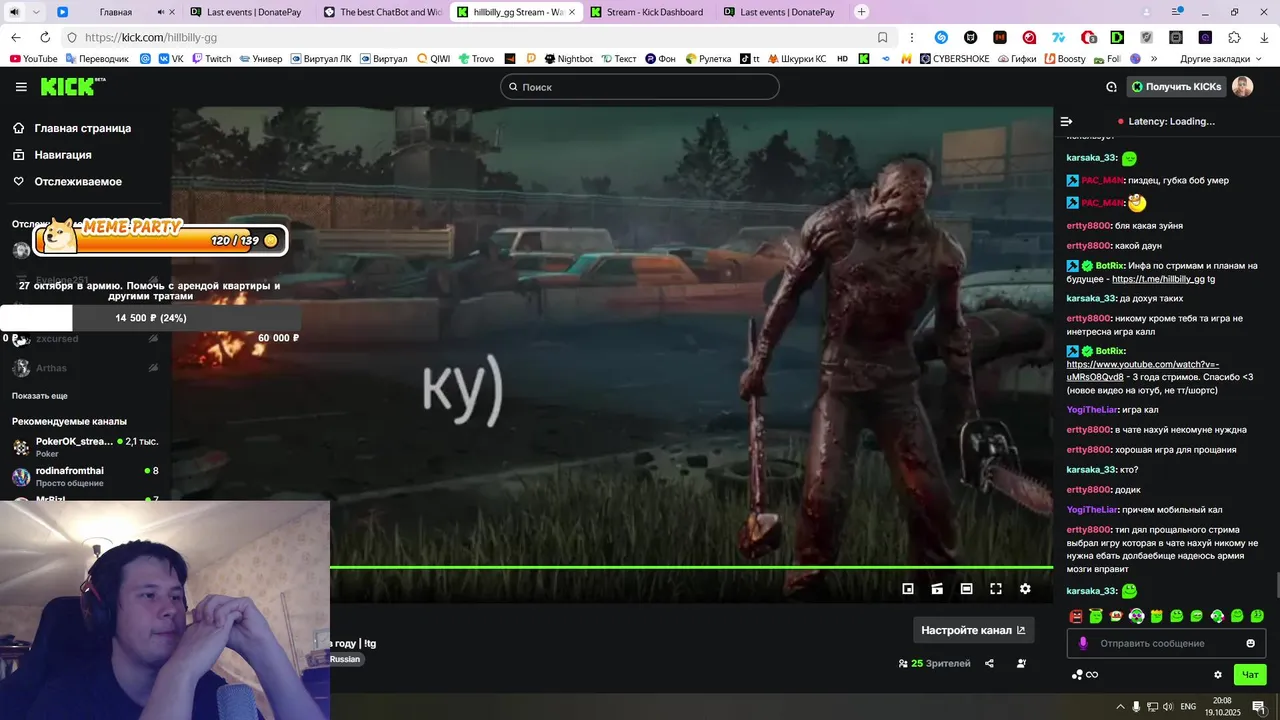Open rodinafromthai recommended channel
1280x720 pixels.
(85, 476)
